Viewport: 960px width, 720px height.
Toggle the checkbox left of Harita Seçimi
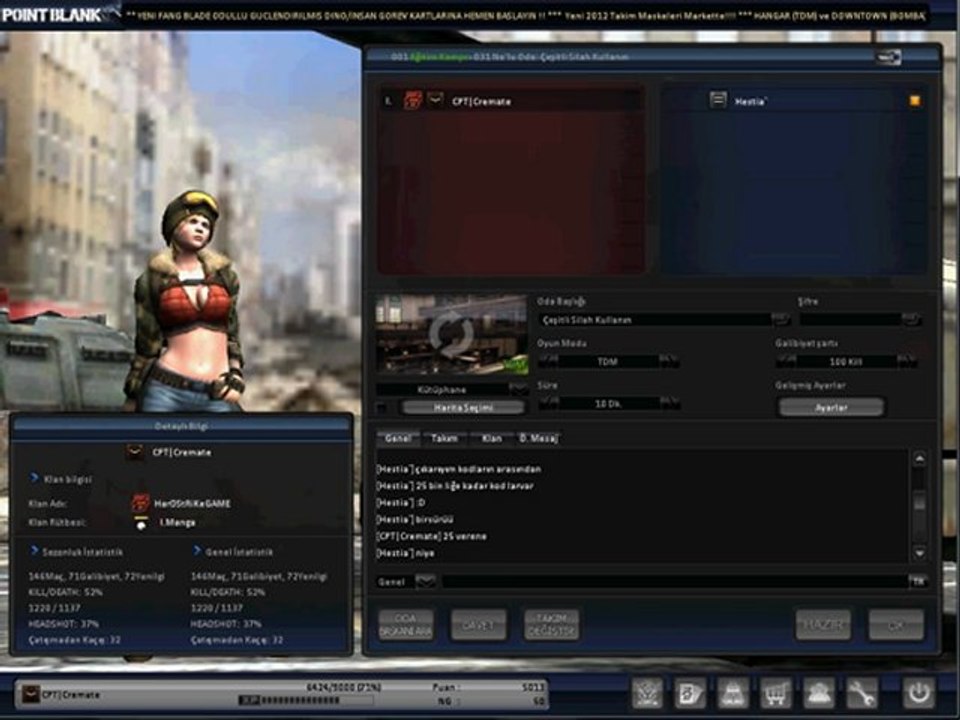(381, 407)
